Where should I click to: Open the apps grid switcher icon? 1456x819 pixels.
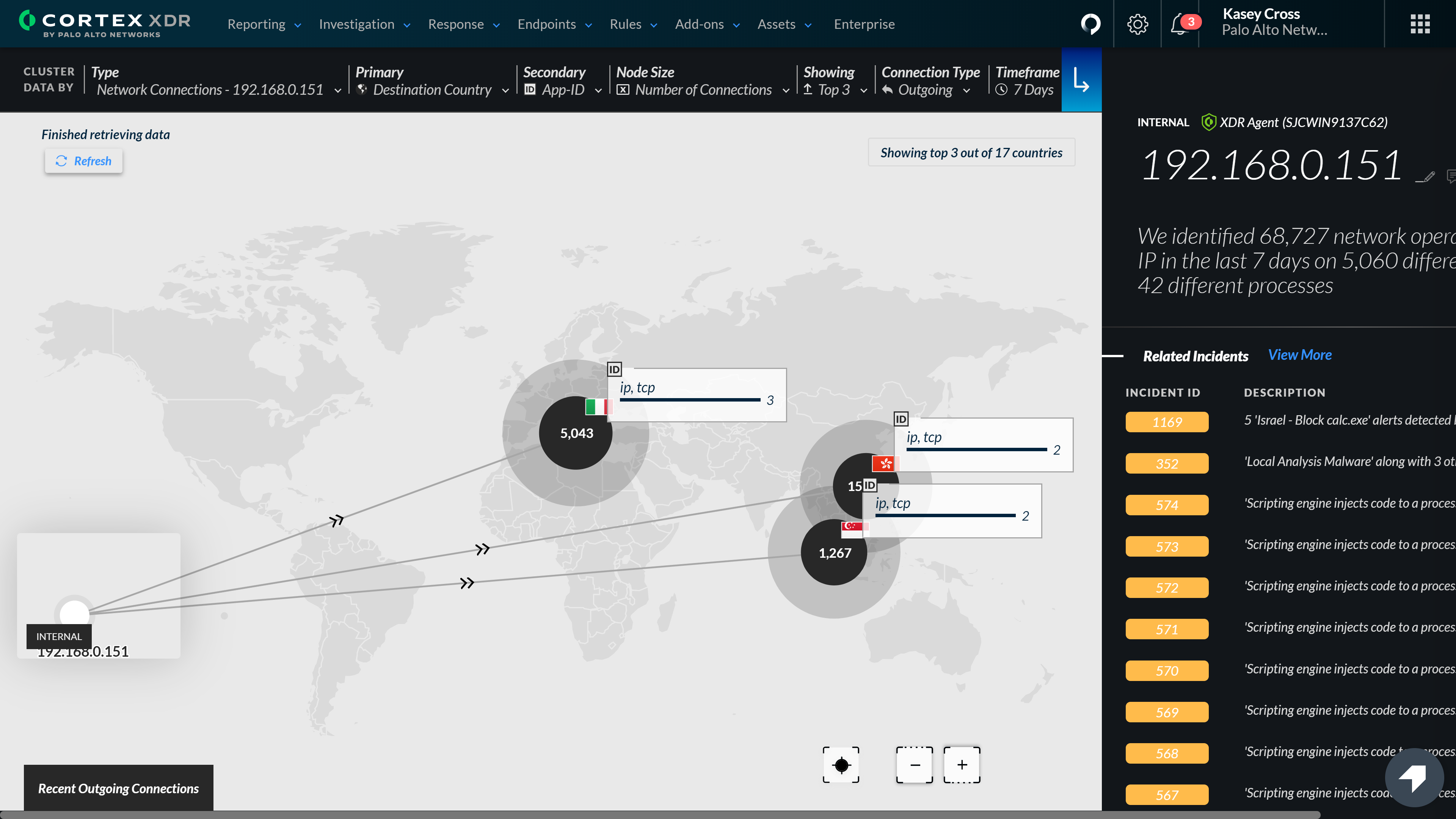[1420, 24]
